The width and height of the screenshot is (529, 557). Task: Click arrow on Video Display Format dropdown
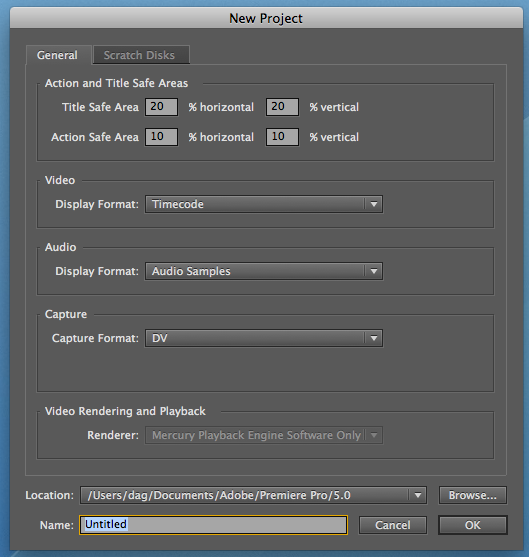[374, 204]
